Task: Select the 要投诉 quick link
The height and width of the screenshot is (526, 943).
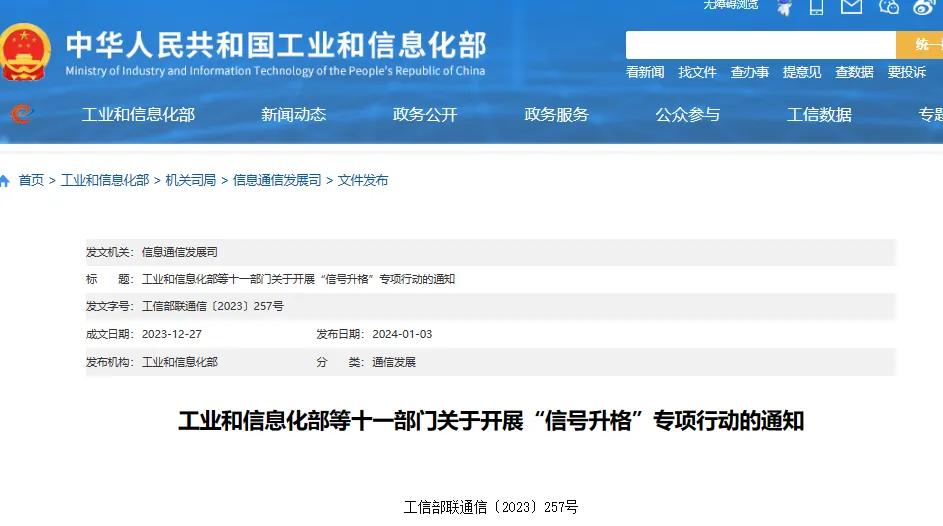Action: 906,72
